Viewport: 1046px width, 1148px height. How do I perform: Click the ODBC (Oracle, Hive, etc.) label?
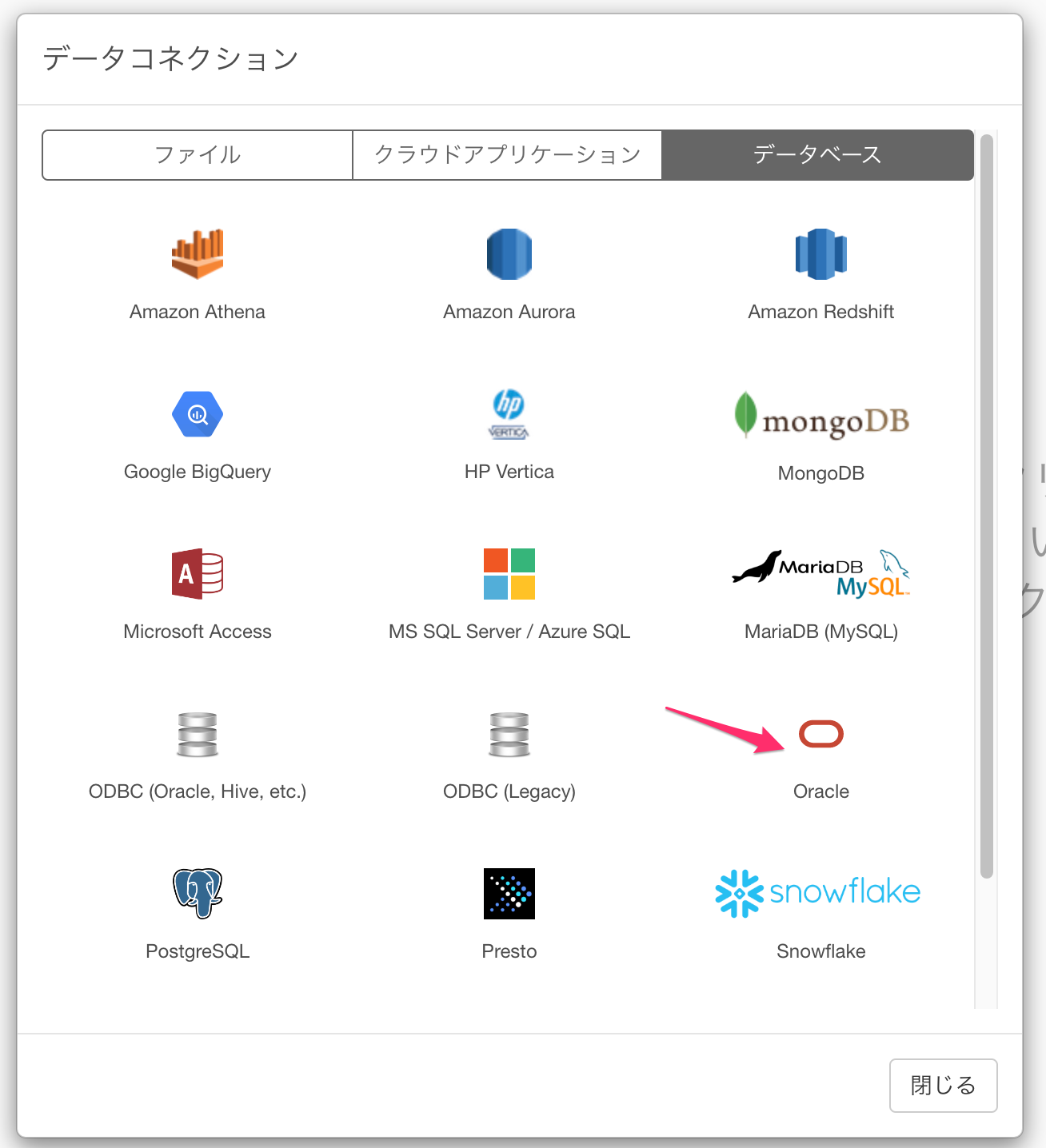(198, 791)
